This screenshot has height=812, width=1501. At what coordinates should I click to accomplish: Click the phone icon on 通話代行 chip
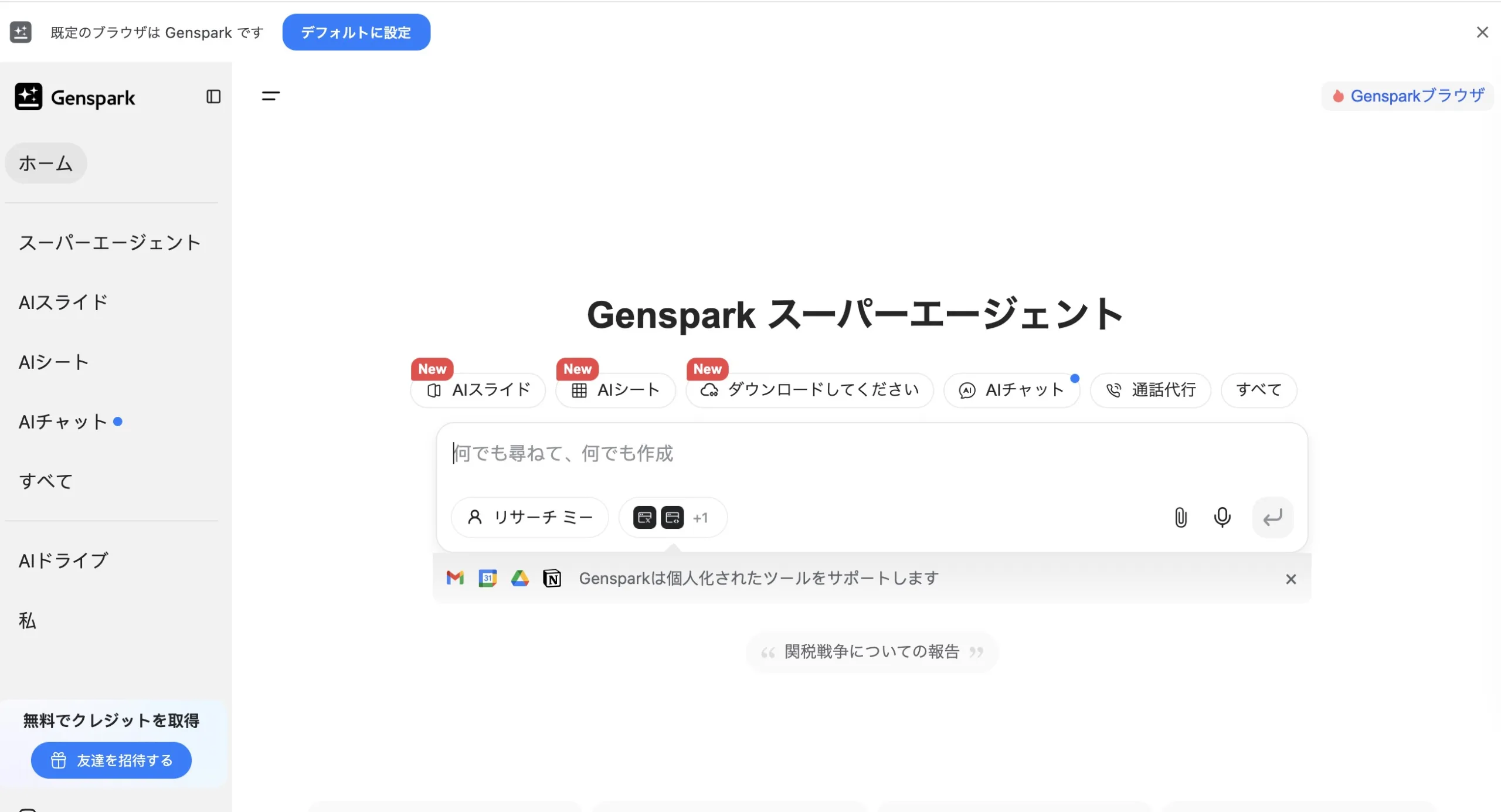[1113, 390]
